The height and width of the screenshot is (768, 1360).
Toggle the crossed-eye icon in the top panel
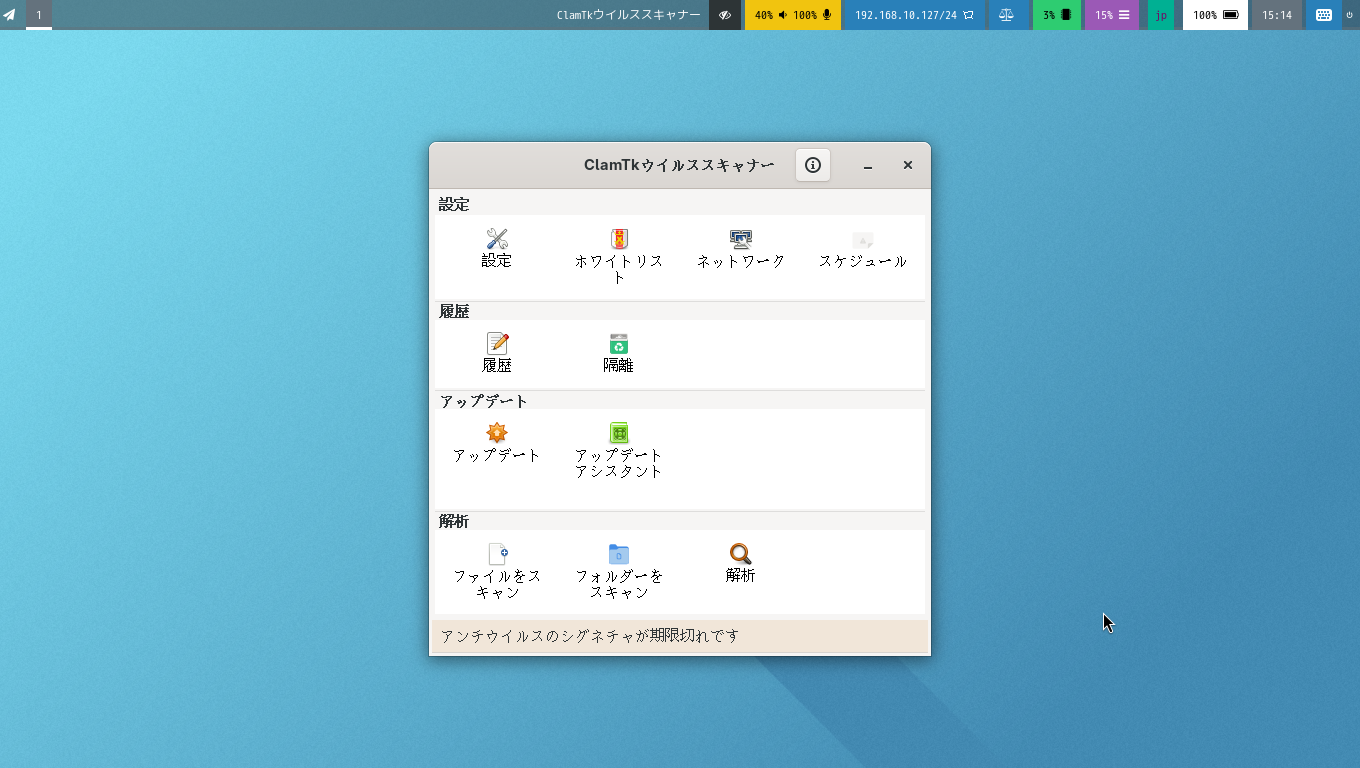pyautogui.click(x=725, y=15)
